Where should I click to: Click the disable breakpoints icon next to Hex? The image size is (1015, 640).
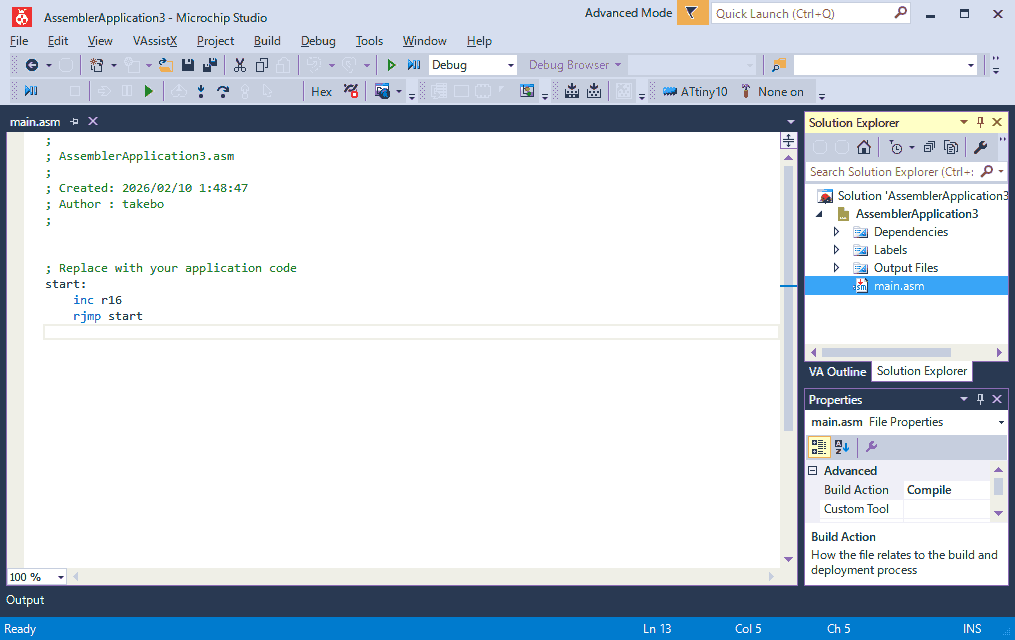pos(351,91)
